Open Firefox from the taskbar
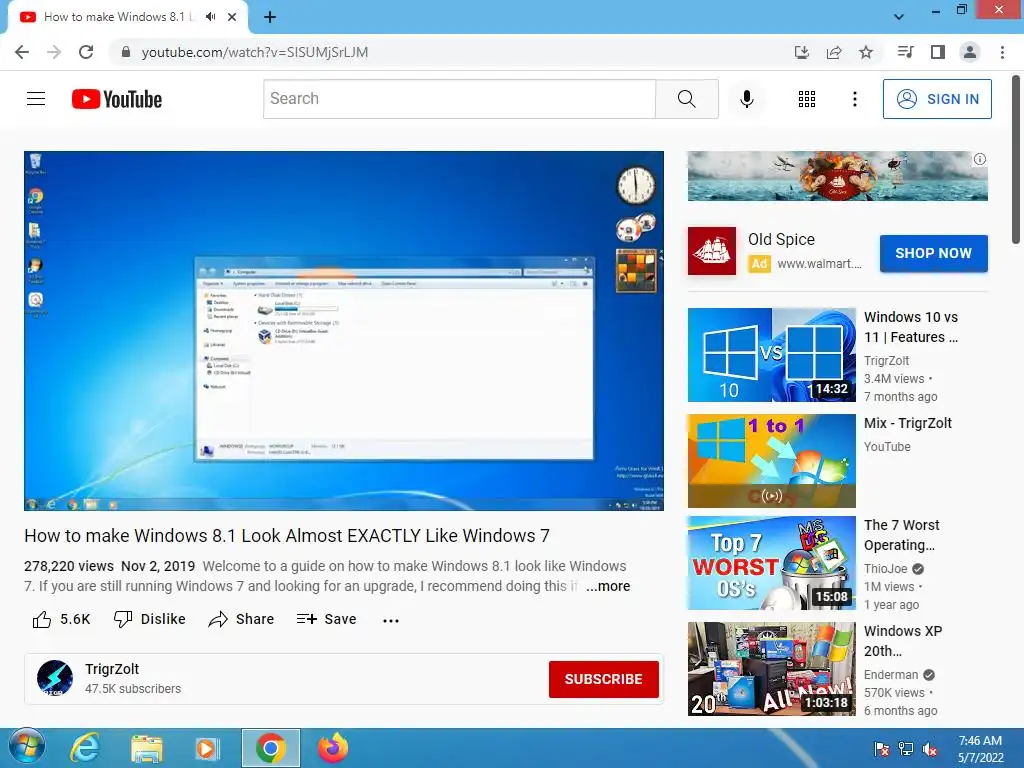The image size is (1024, 768). [x=332, y=748]
